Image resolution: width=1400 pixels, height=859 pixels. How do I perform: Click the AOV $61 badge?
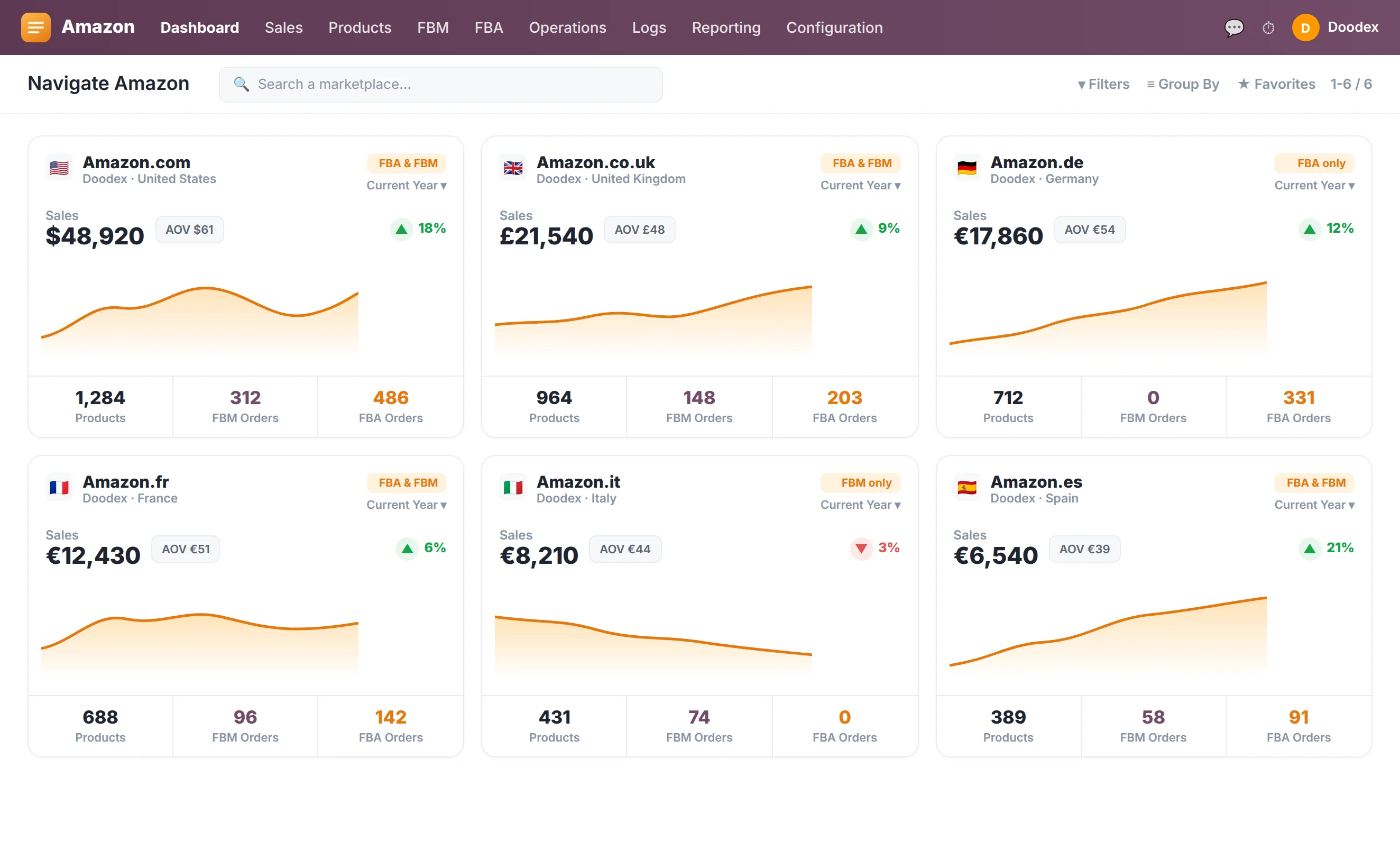(x=190, y=230)
